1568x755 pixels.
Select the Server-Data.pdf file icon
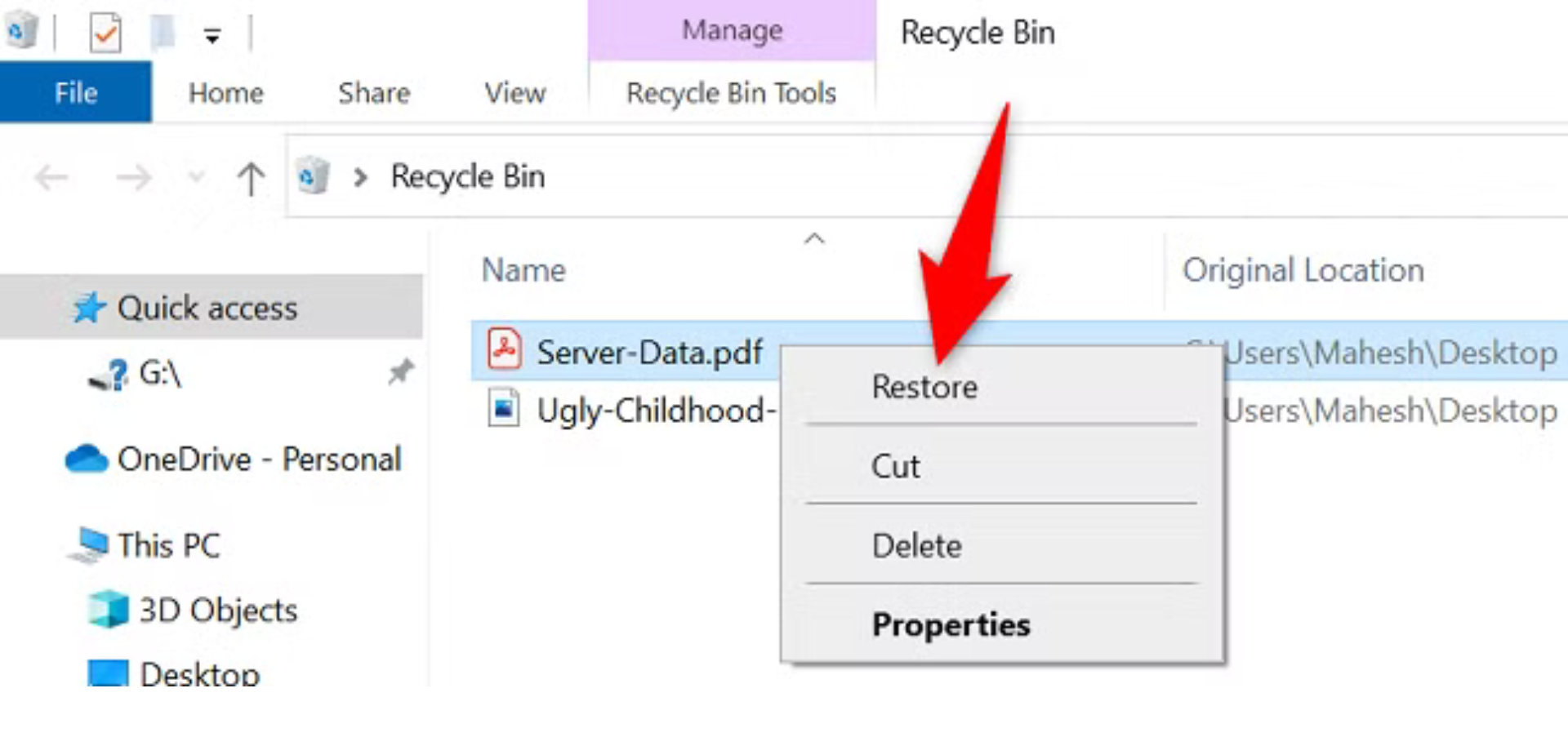[504, 350]
